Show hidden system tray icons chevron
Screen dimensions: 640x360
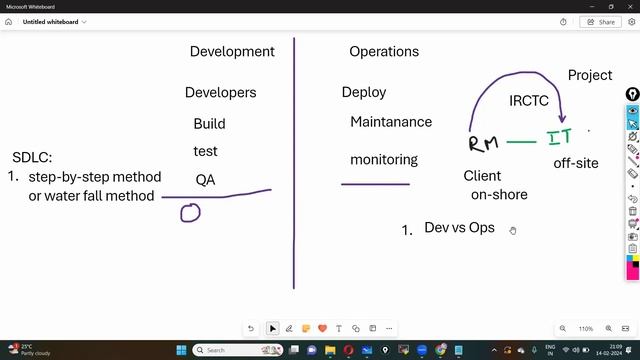click(494, 350)
